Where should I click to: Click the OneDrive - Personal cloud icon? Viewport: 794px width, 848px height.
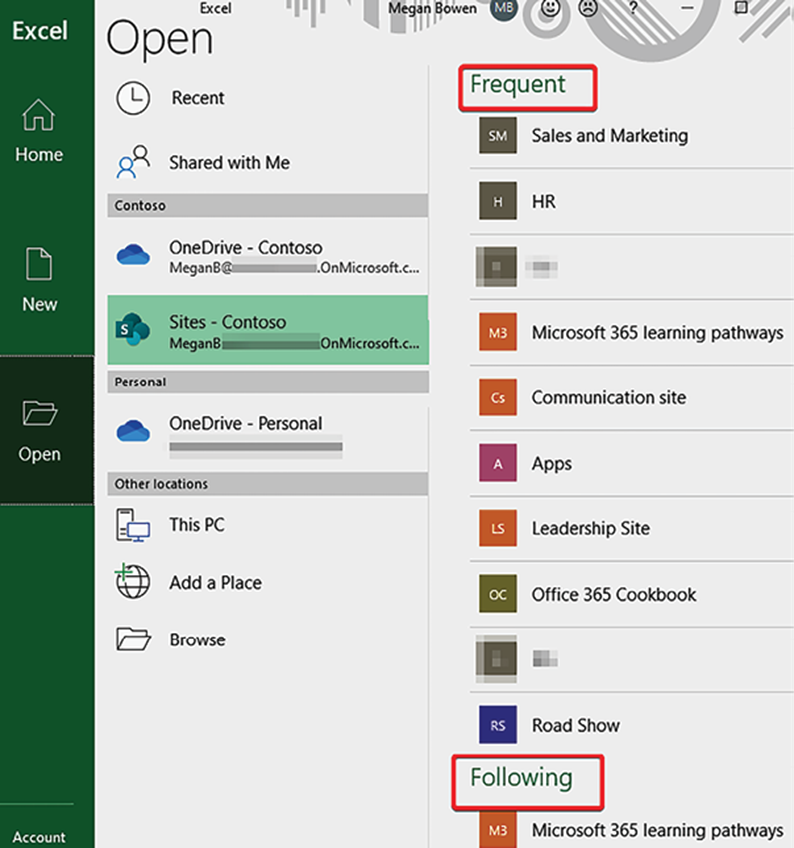(133, 431)
